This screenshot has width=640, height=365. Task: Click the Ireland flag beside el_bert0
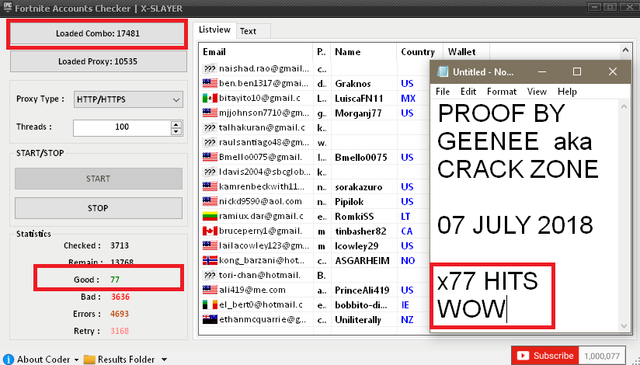pyautogui.click(x=210, y=305)
